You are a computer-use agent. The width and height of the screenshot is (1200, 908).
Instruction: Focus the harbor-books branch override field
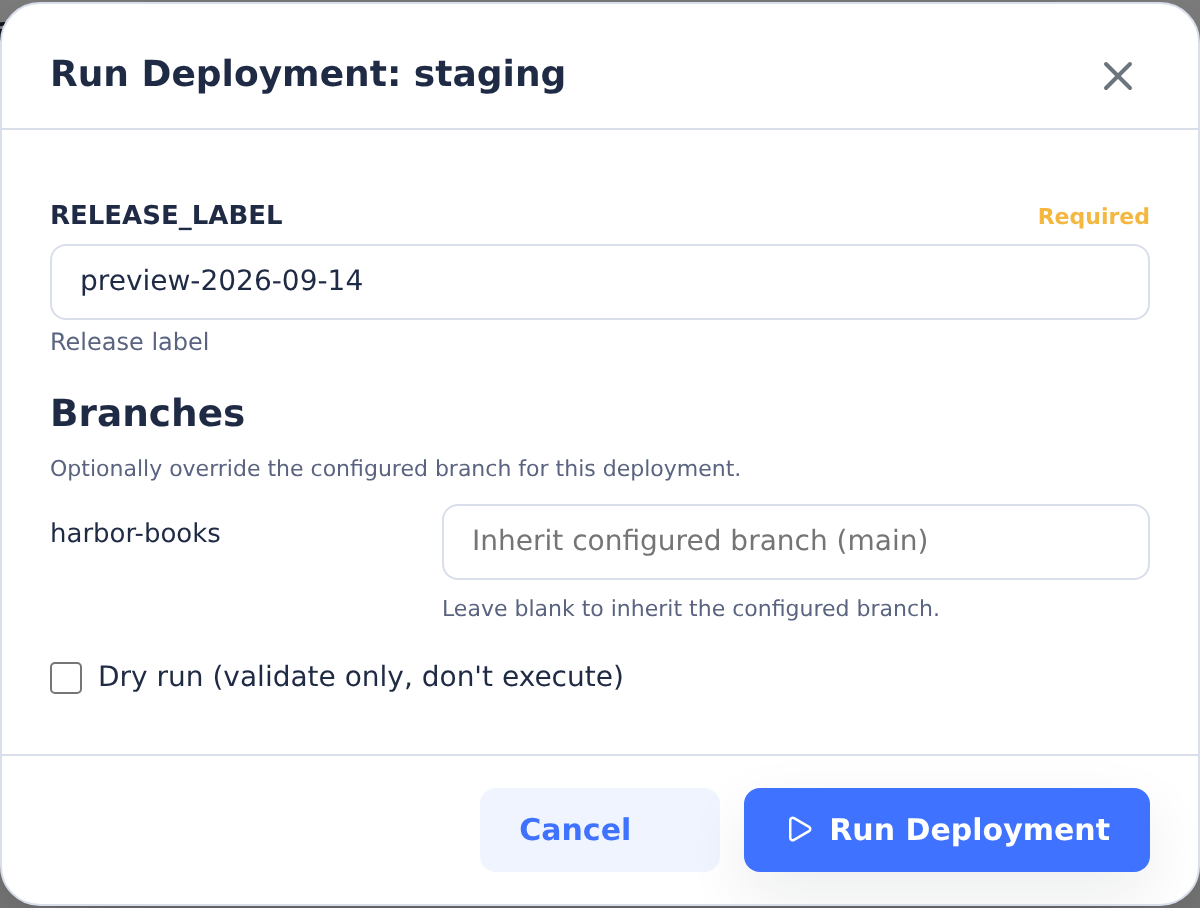coord(796,542)
